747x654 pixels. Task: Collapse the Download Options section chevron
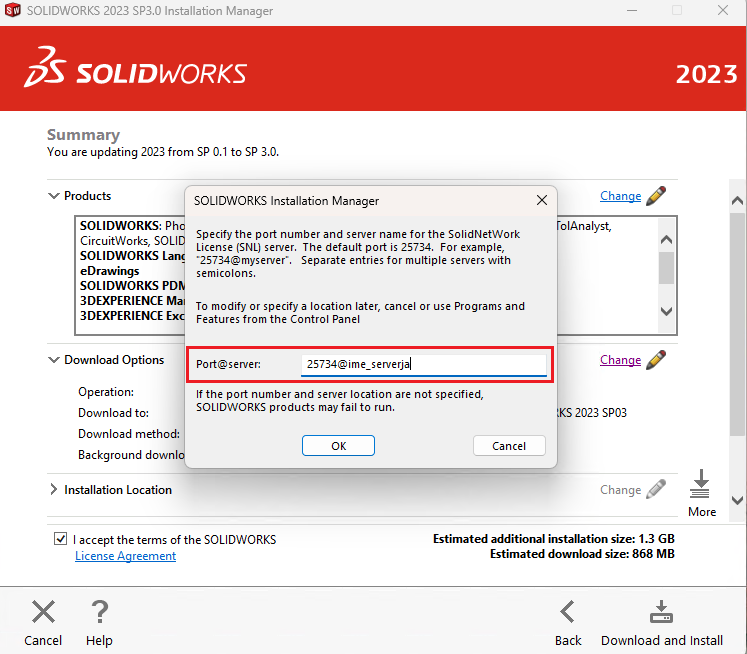point(54,360)
